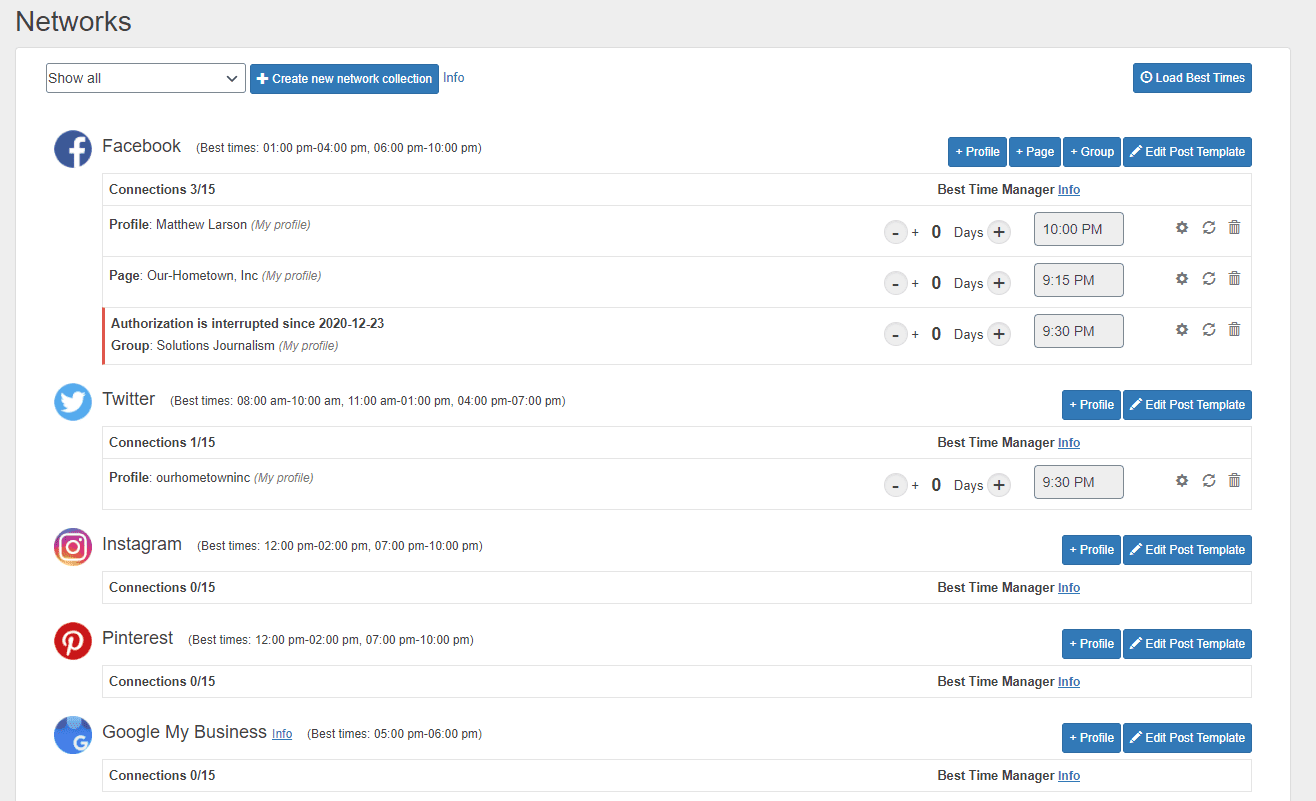Increase days for Our-Hometown, Inc page

click(x=999, y=283)
